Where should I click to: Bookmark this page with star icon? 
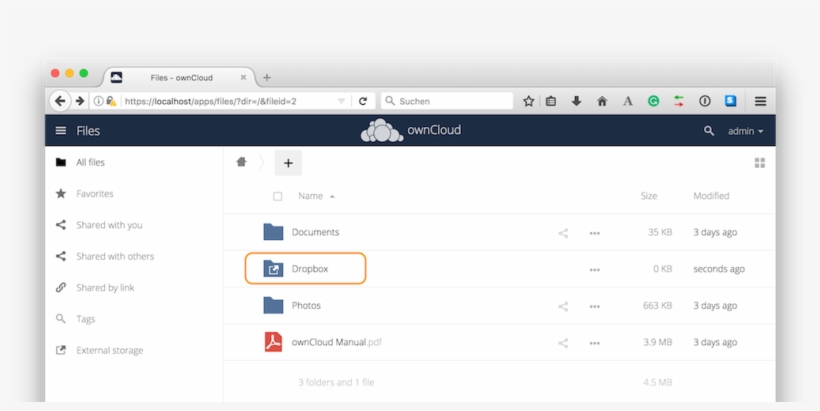(529, 101)
